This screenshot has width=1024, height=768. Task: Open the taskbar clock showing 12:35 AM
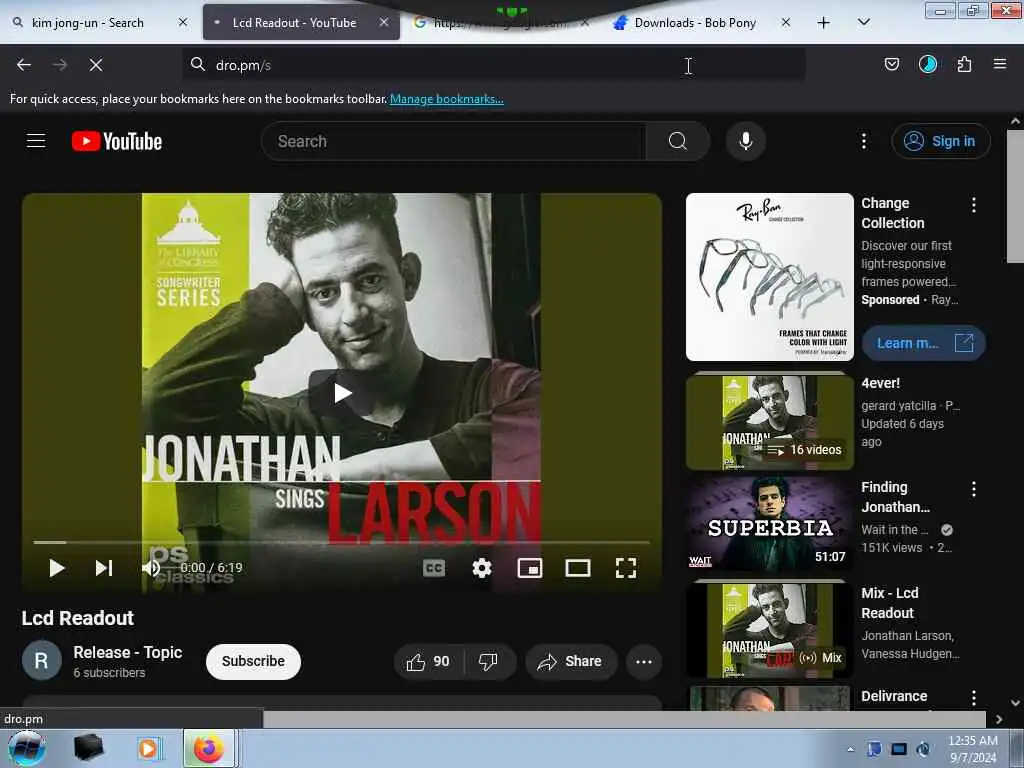click(972, 749)
